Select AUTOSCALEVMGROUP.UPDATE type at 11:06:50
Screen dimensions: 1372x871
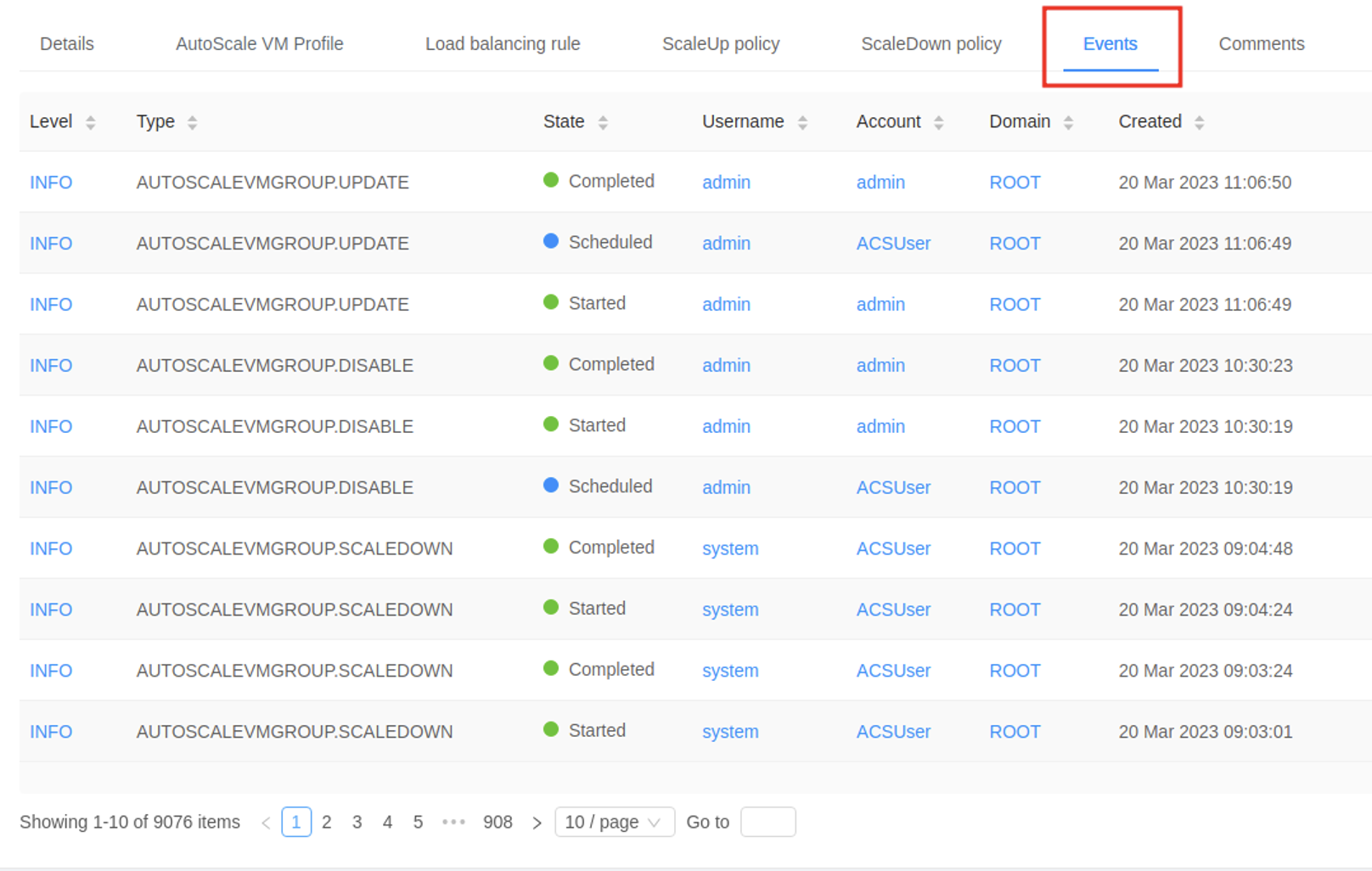click(273, 183)
